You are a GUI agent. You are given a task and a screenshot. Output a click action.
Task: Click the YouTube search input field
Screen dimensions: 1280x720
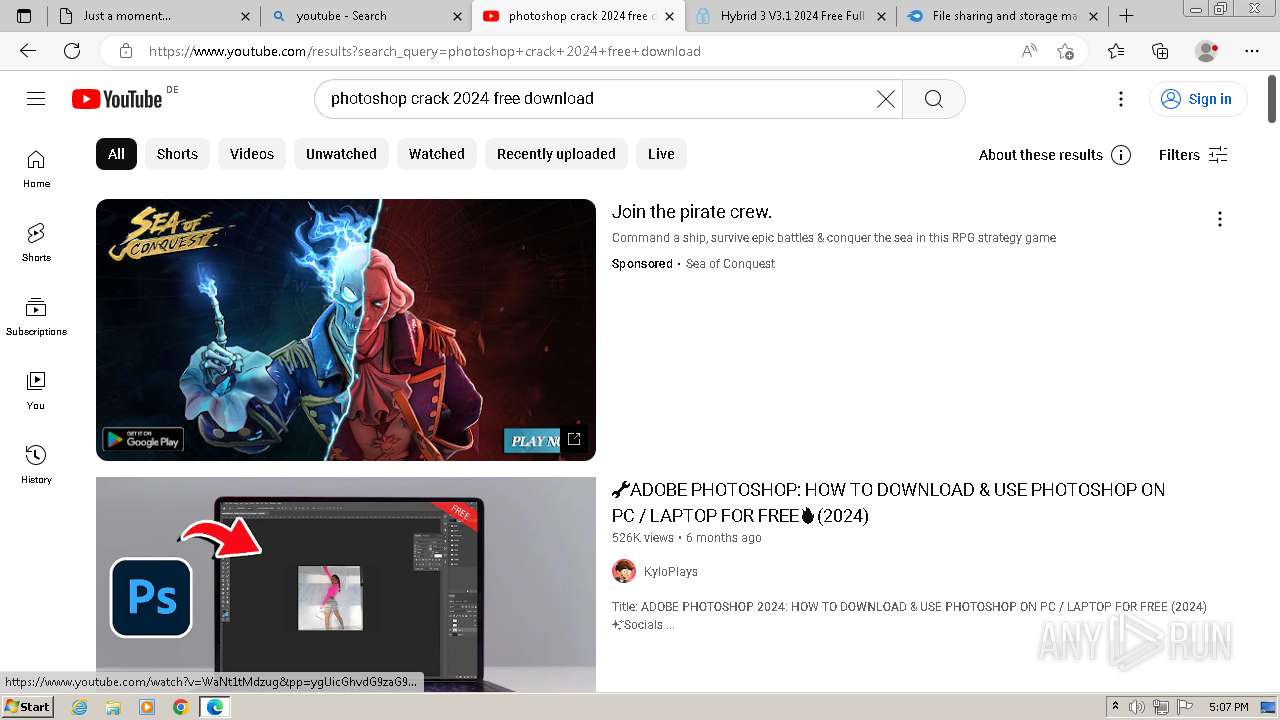600,98
